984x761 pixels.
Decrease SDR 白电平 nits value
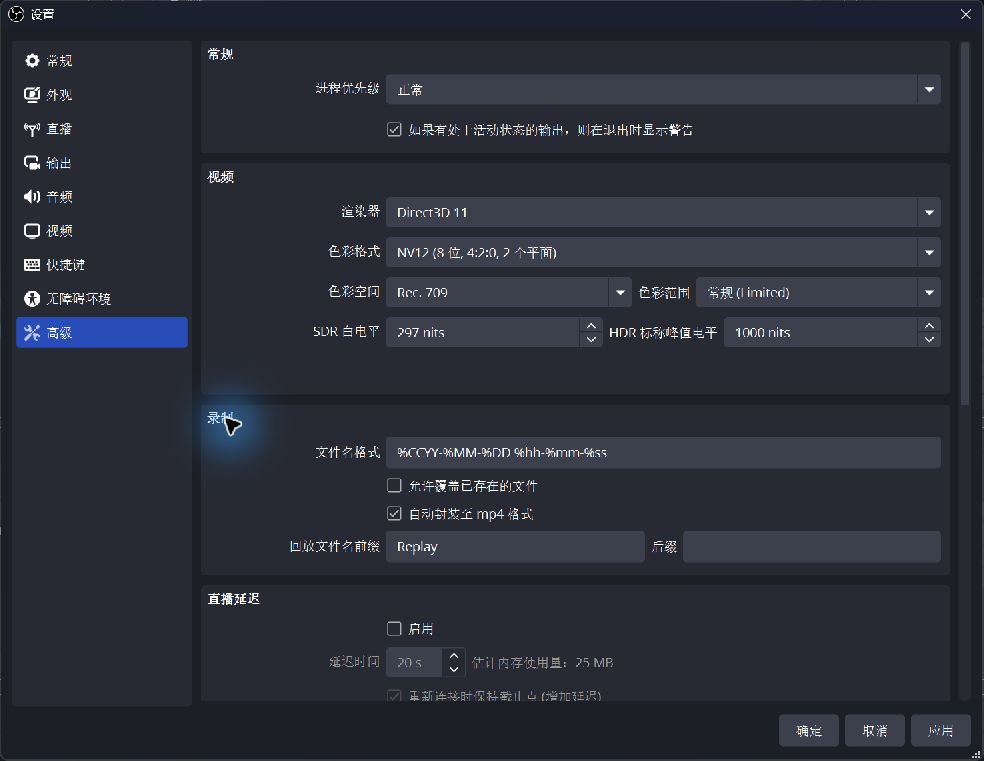(x=591, y=339)
